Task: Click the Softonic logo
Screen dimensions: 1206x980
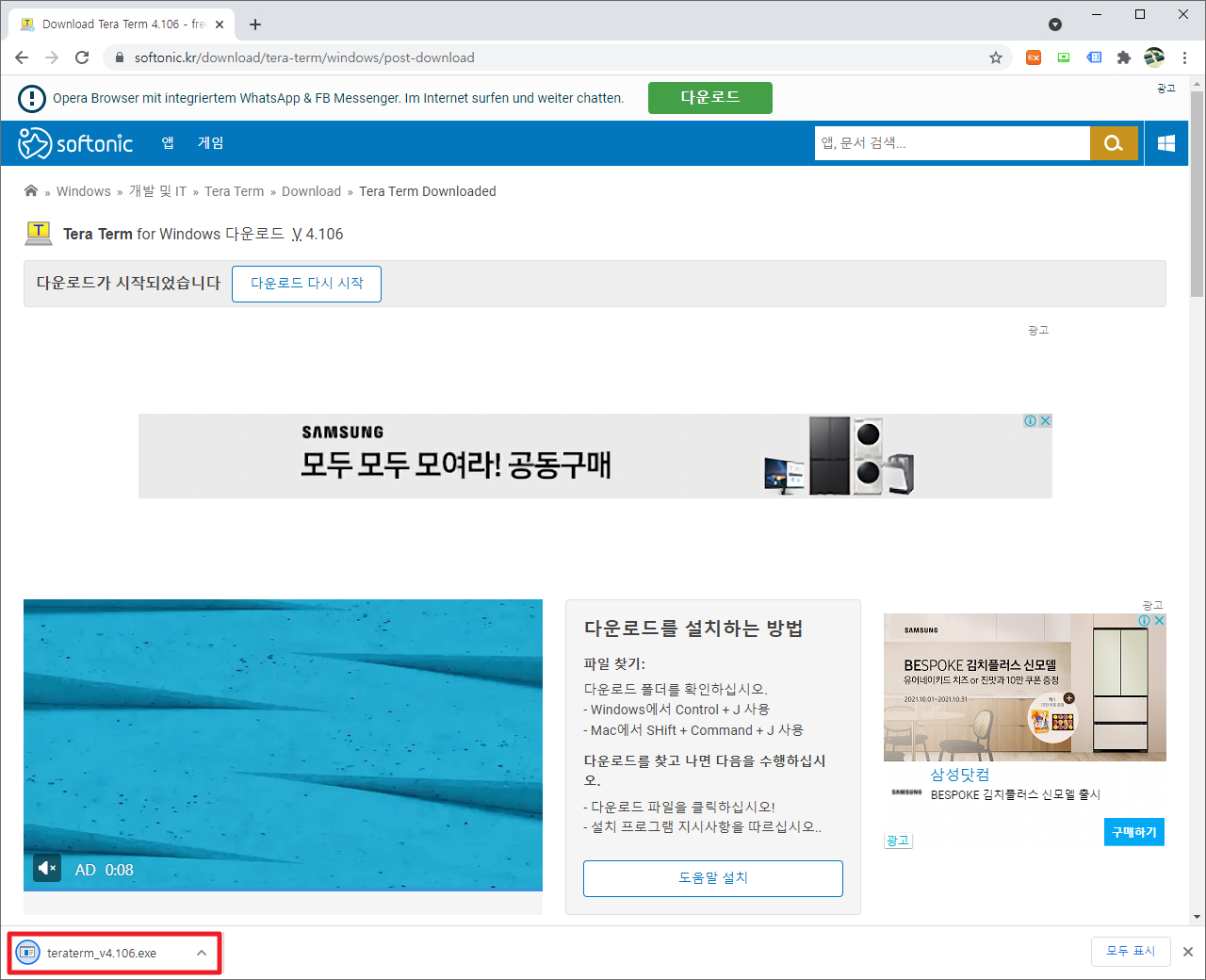Action: pyautogui.click(x=75, y=143)
